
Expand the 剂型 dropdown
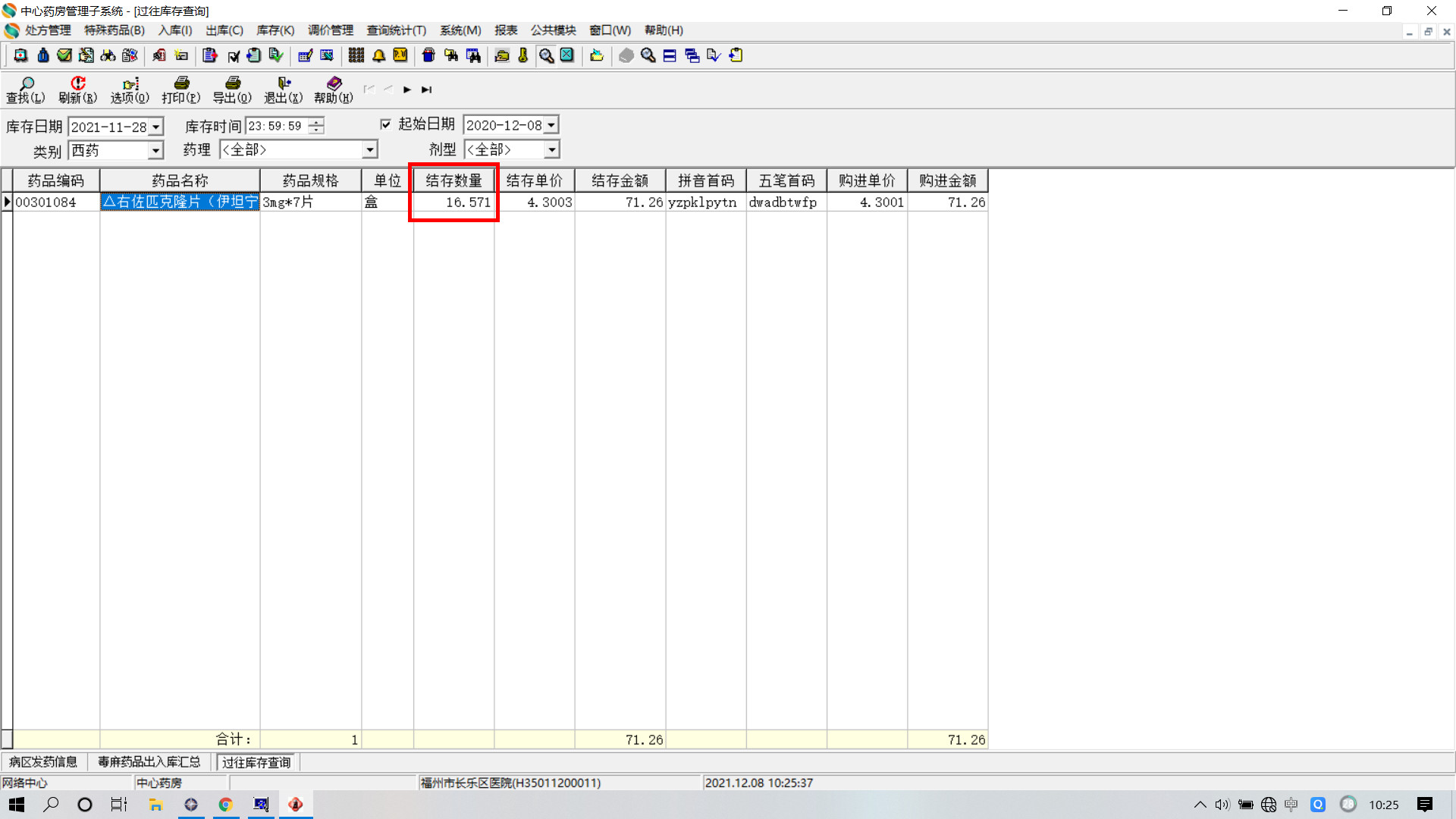pos(551,149)
